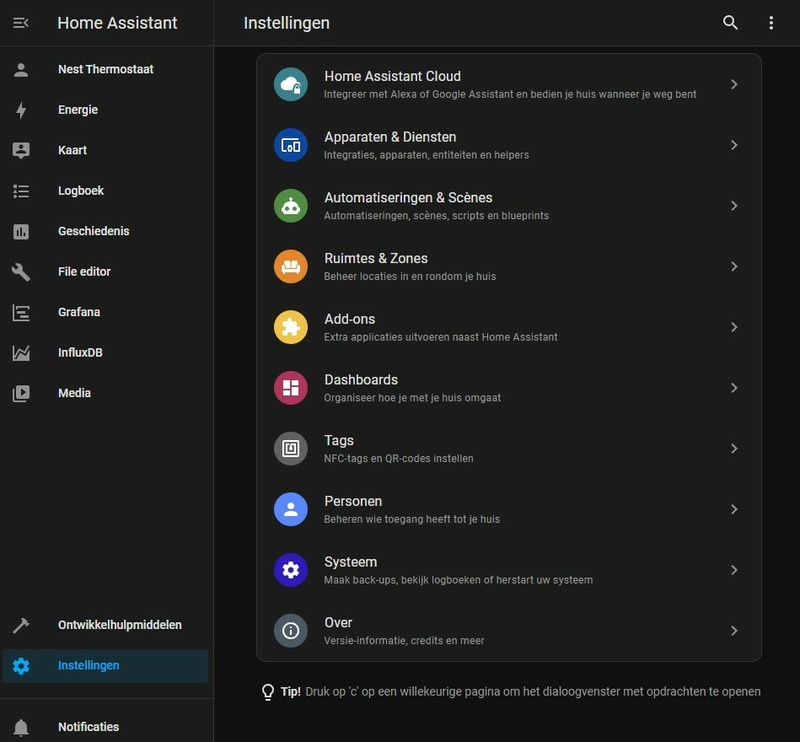Click the Automatiseringen & Scènes robot icon
Screen dimensions: 800x742
tap(291, 206)
